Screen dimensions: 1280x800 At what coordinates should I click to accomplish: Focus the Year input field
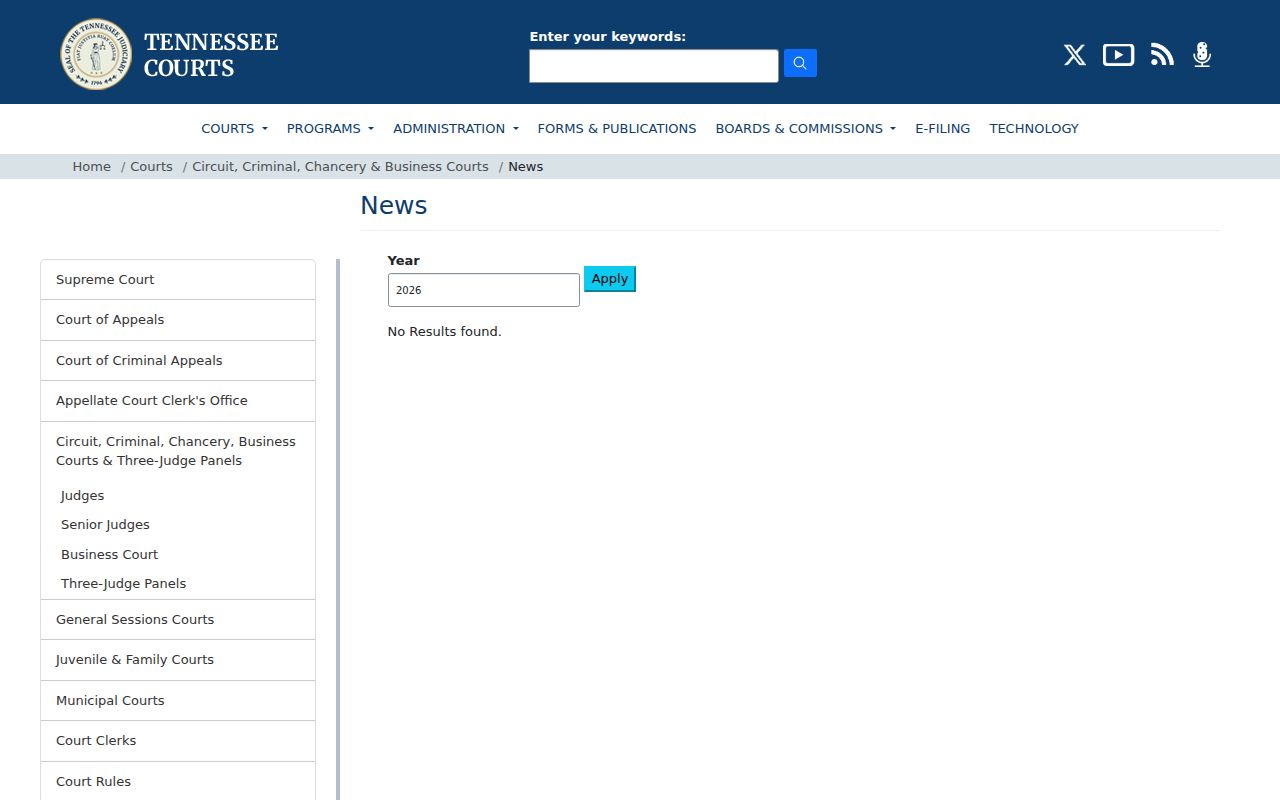coord(484,290)
